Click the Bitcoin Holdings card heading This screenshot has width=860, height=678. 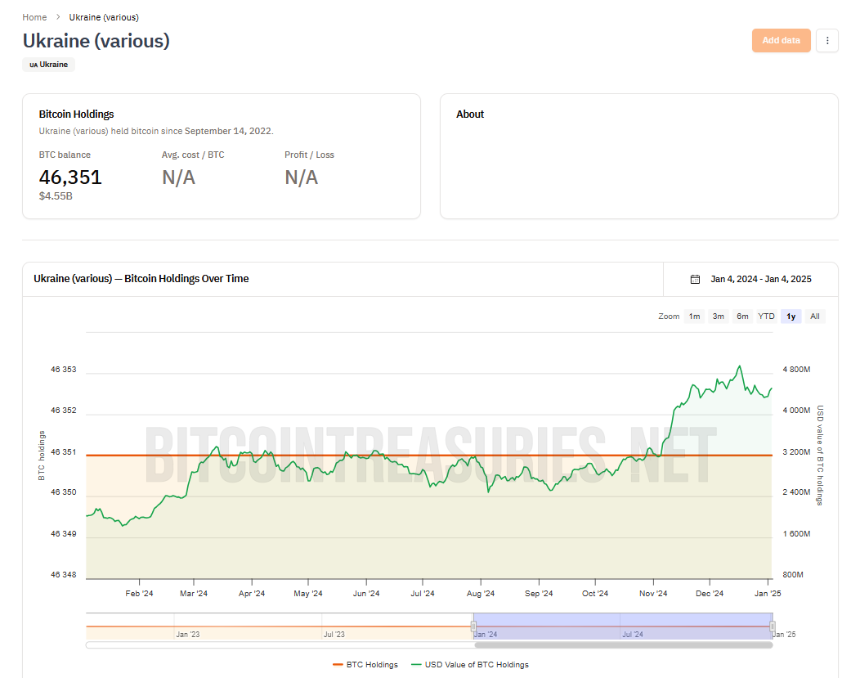[x=76, y=114]
